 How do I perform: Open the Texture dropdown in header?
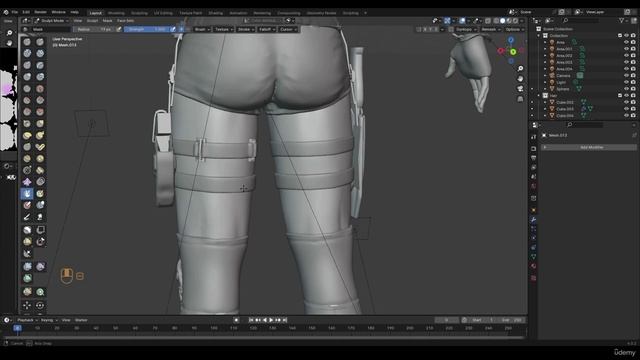(224, 29)
